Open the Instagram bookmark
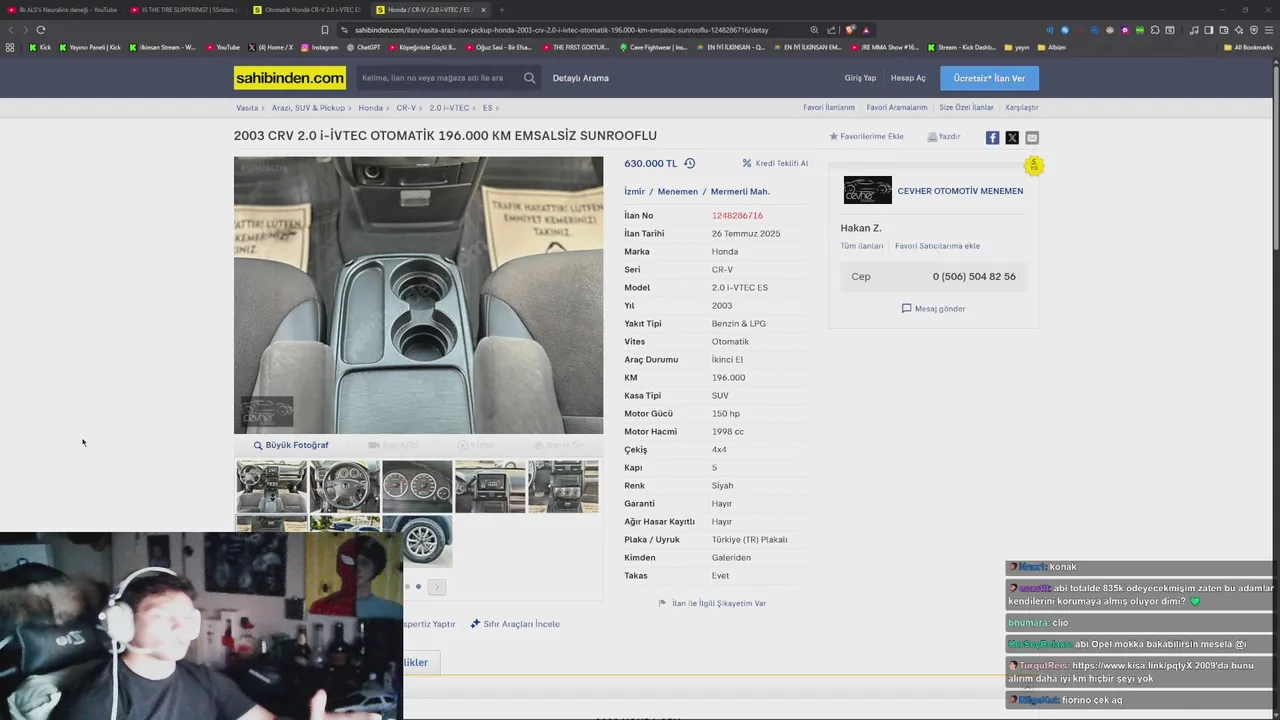This screenshot has height=720, width=1280. tap(320, 47)
